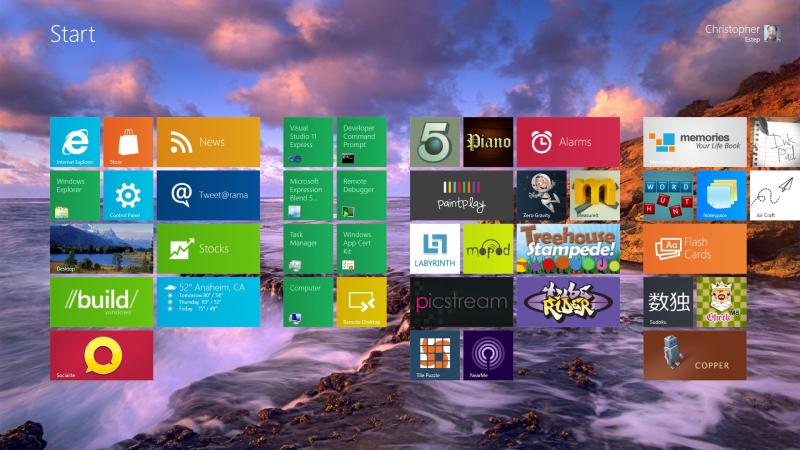Launch the Sudoku tile

(668, 302)
